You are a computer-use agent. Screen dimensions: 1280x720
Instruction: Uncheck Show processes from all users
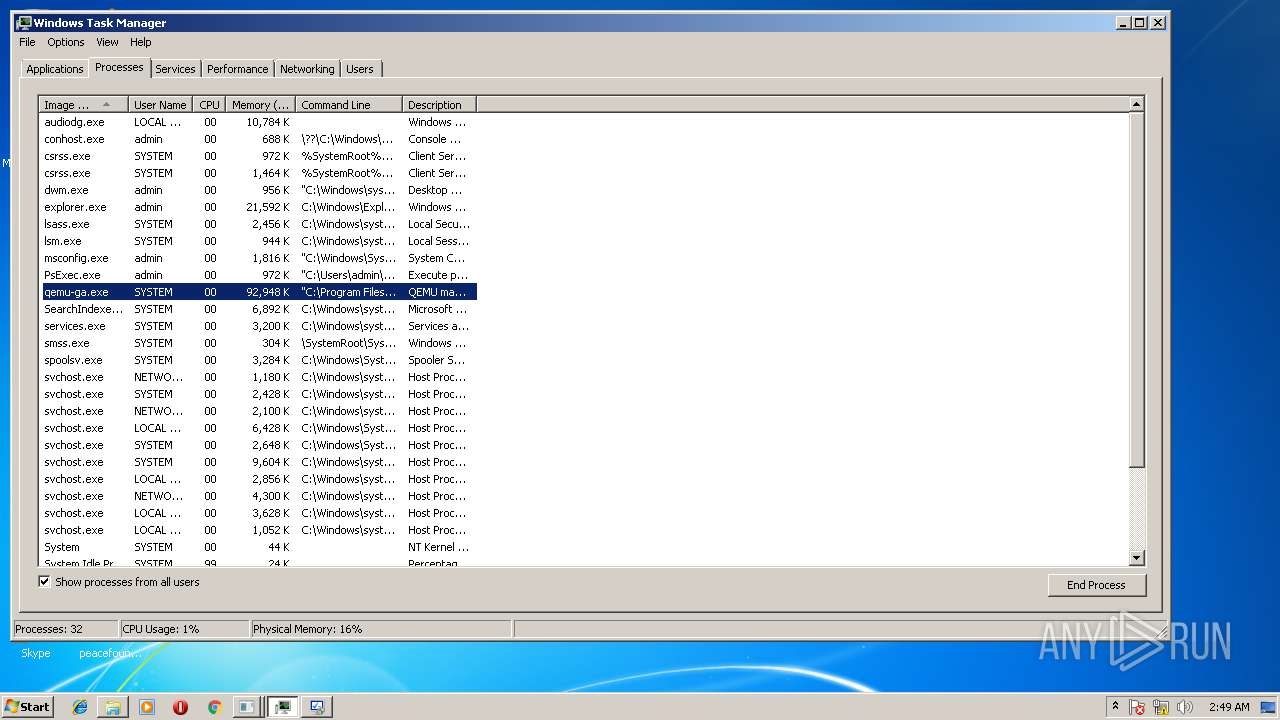[44, 581]
